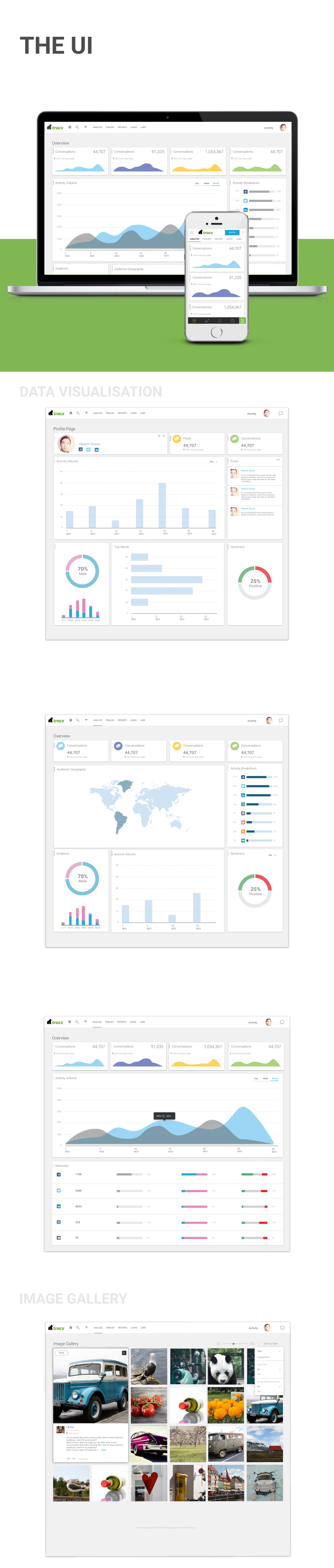
Task: Select Day tab in Networks screen Activity Volume
Action: tap(256, 1079)
